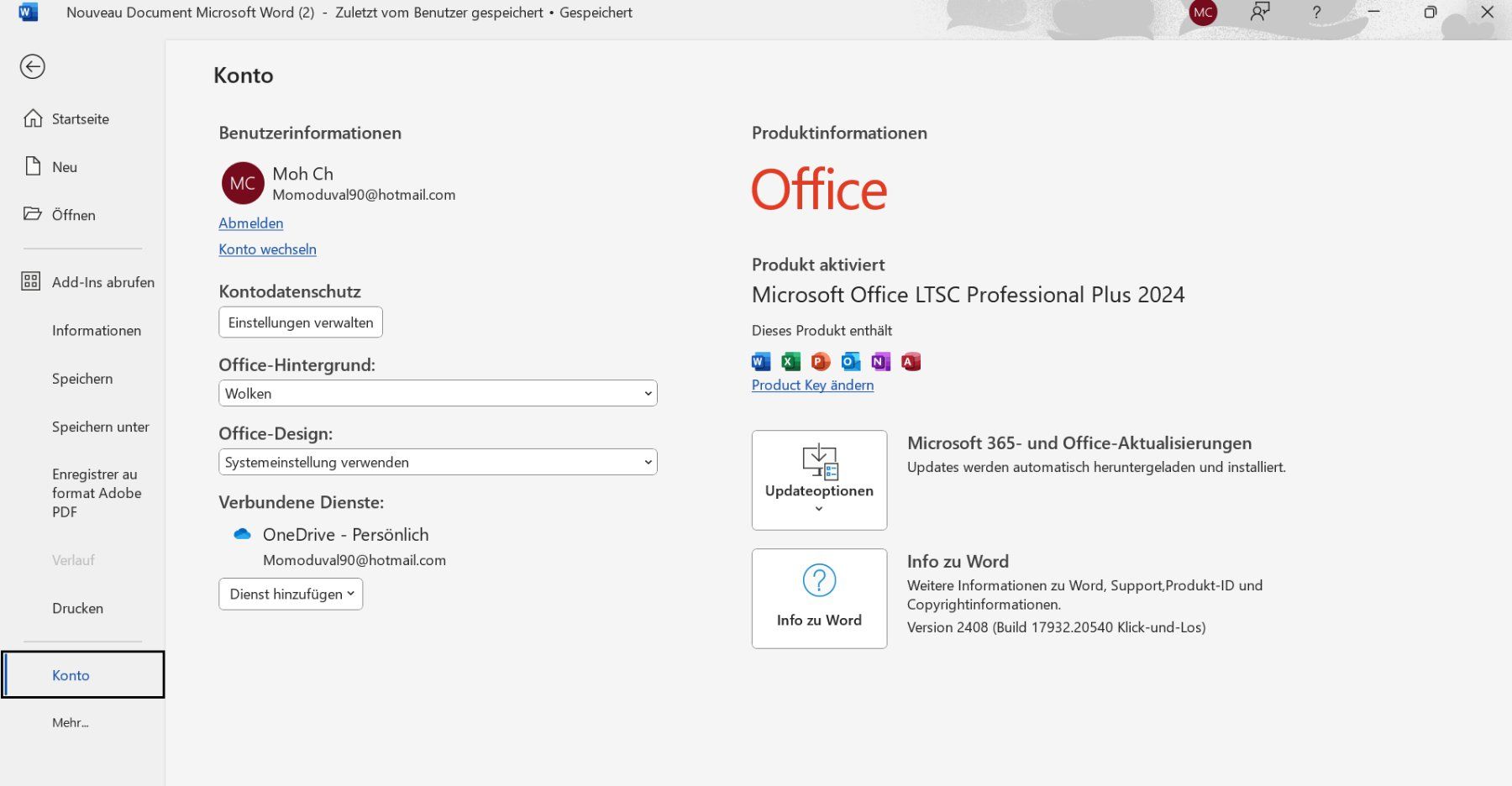Restore down the Word window

point(1430,13)
